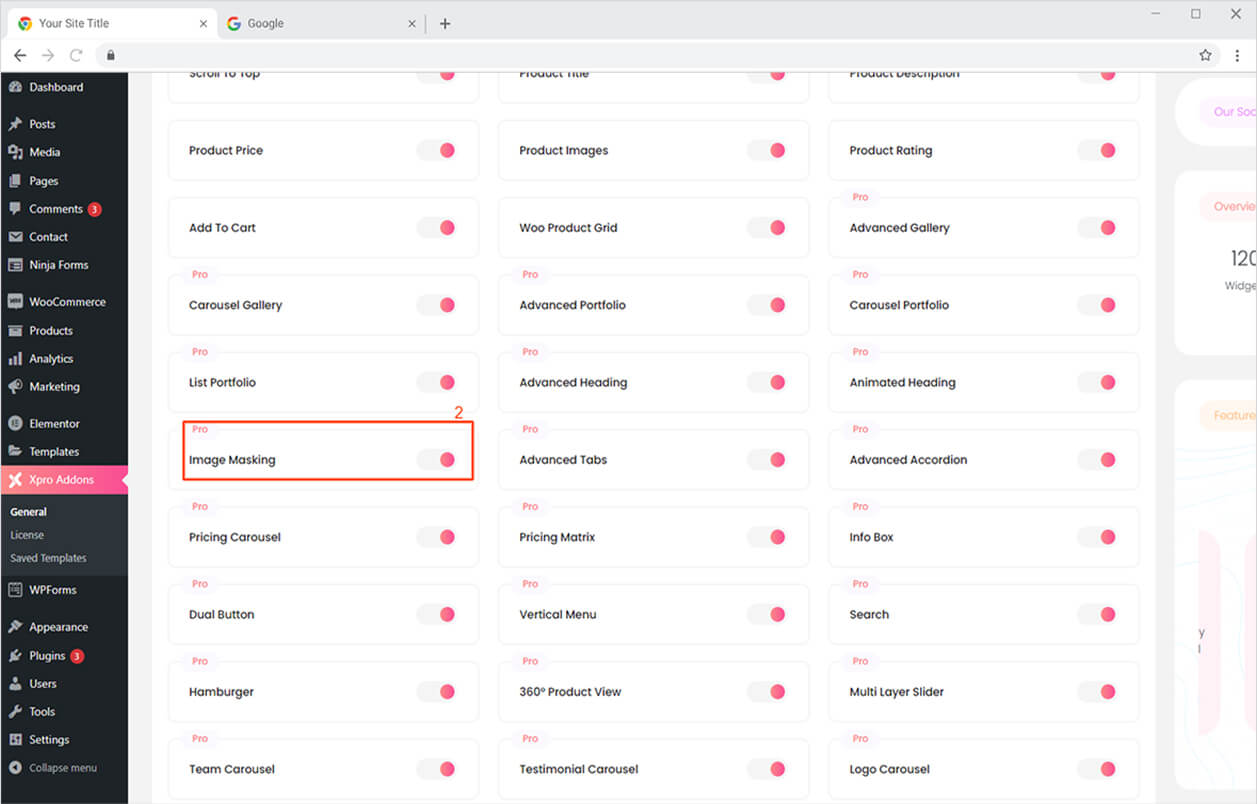Open the General submenu item

pyautogui.click(x=29, y=512)
